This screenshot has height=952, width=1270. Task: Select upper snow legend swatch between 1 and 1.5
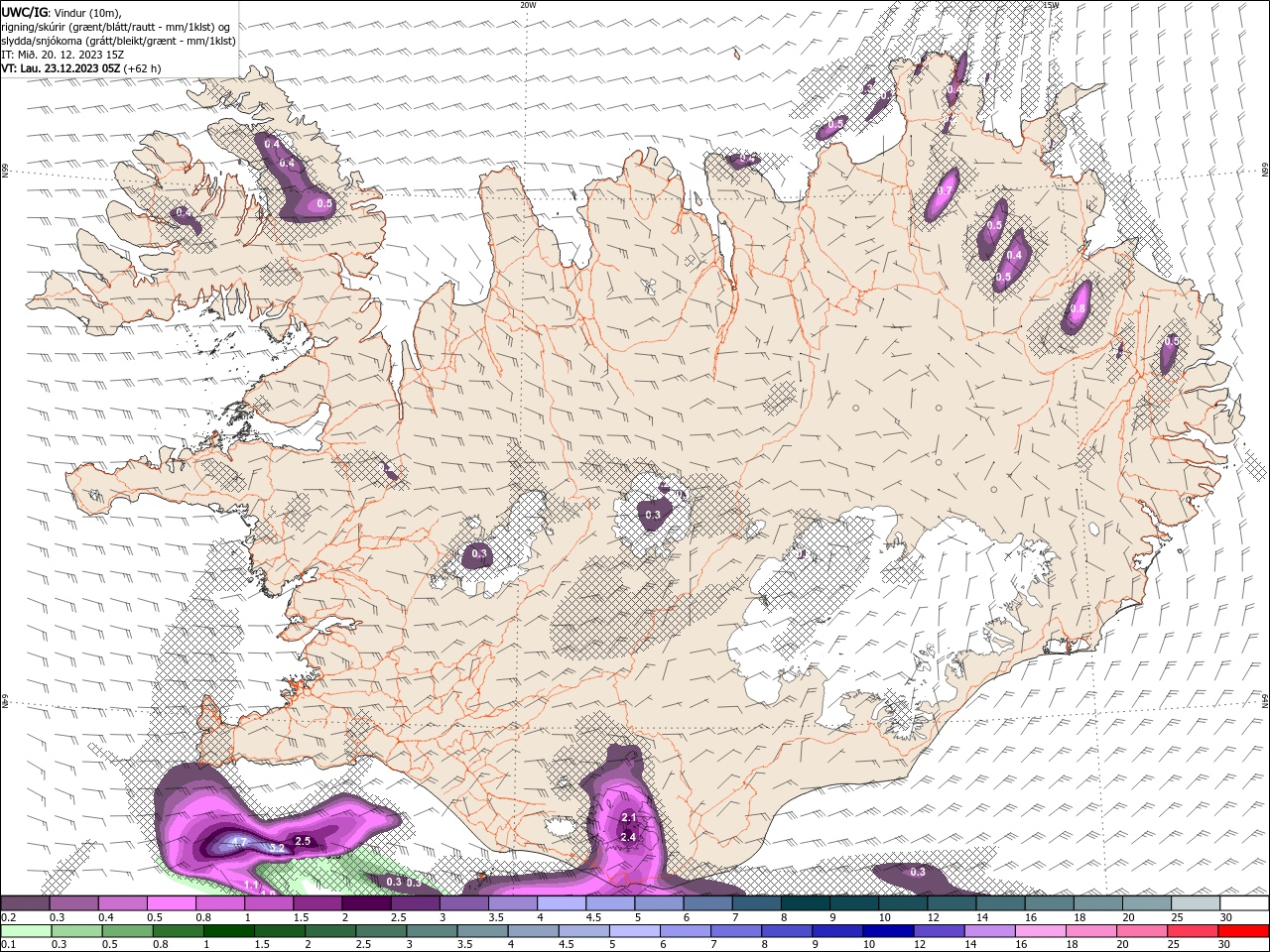(269, 902)
